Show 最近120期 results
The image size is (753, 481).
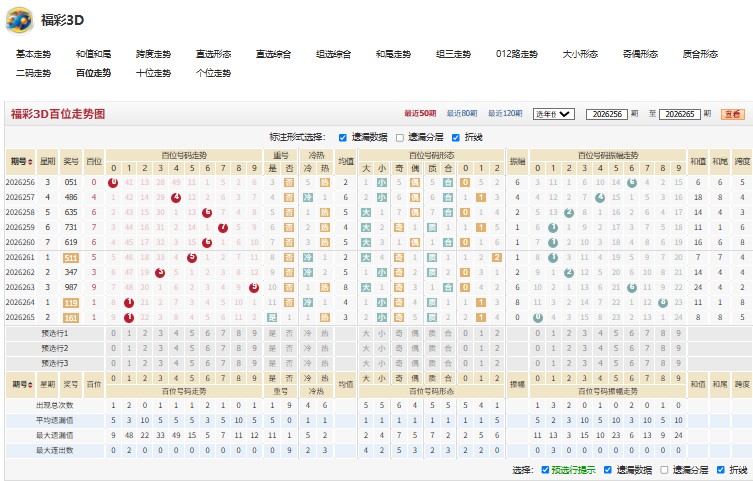(x=505, y=114)
